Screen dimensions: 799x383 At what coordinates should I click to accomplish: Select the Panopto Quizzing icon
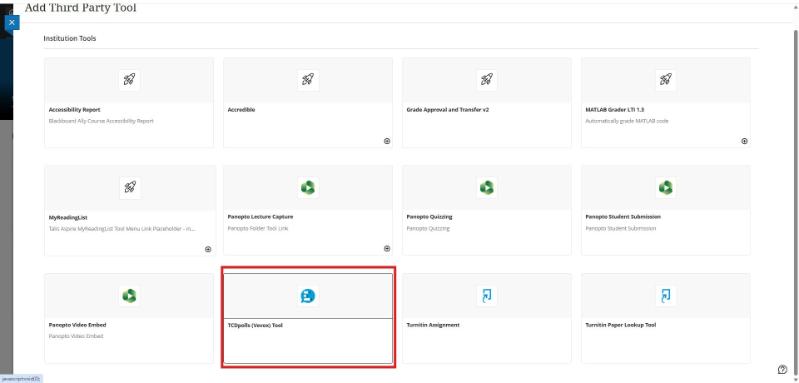point(487,188)
